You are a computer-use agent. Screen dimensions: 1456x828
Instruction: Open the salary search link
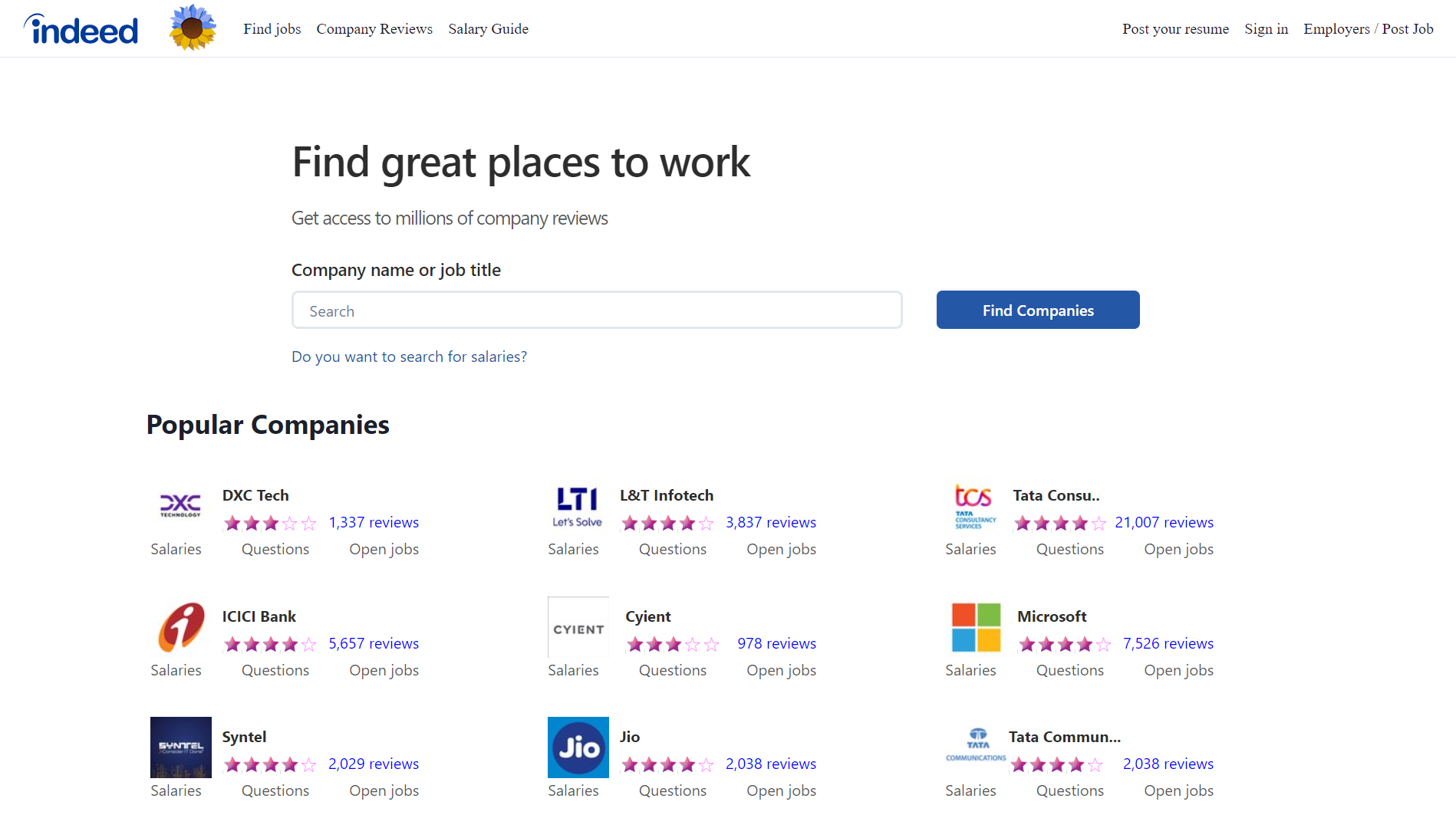tap(409, 356)
